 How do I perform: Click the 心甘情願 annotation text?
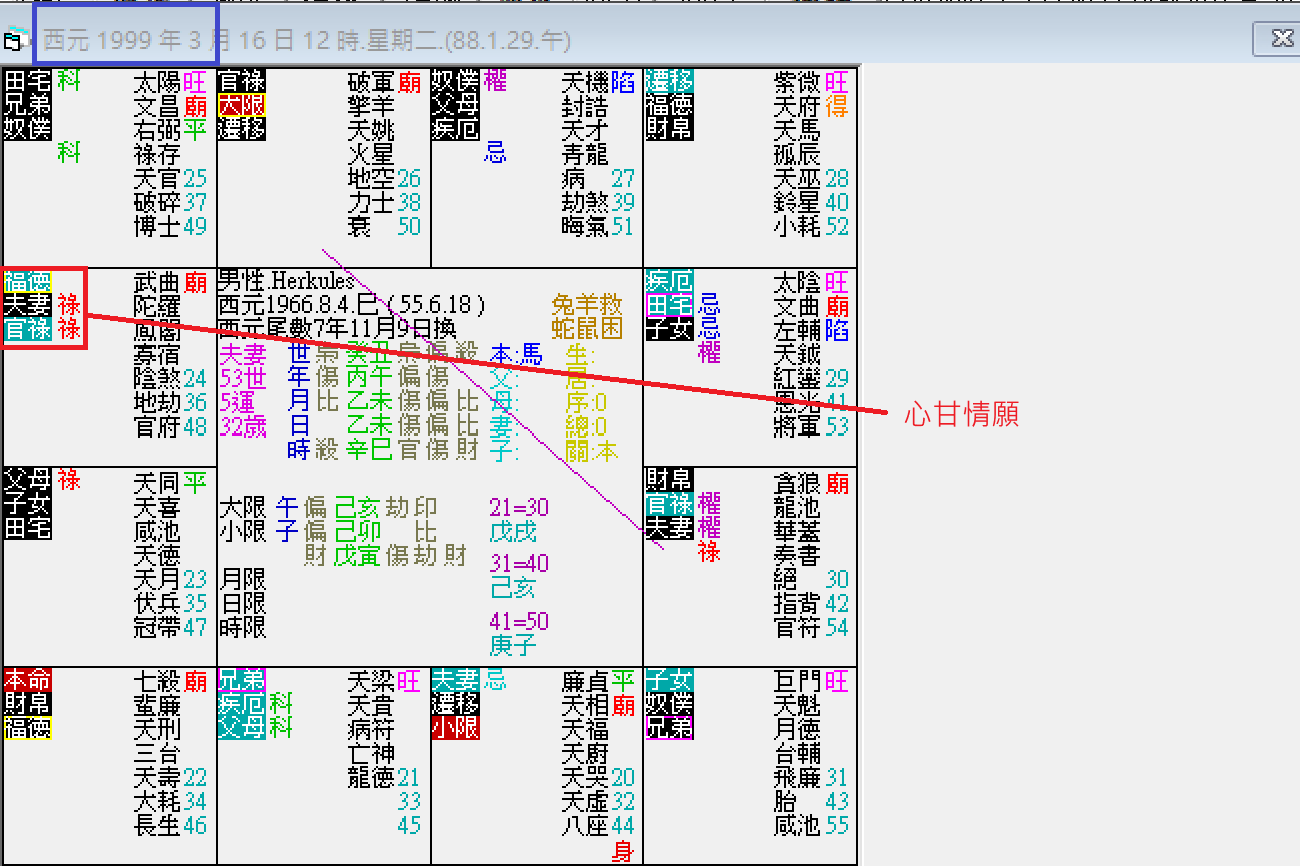click(961, 413)
